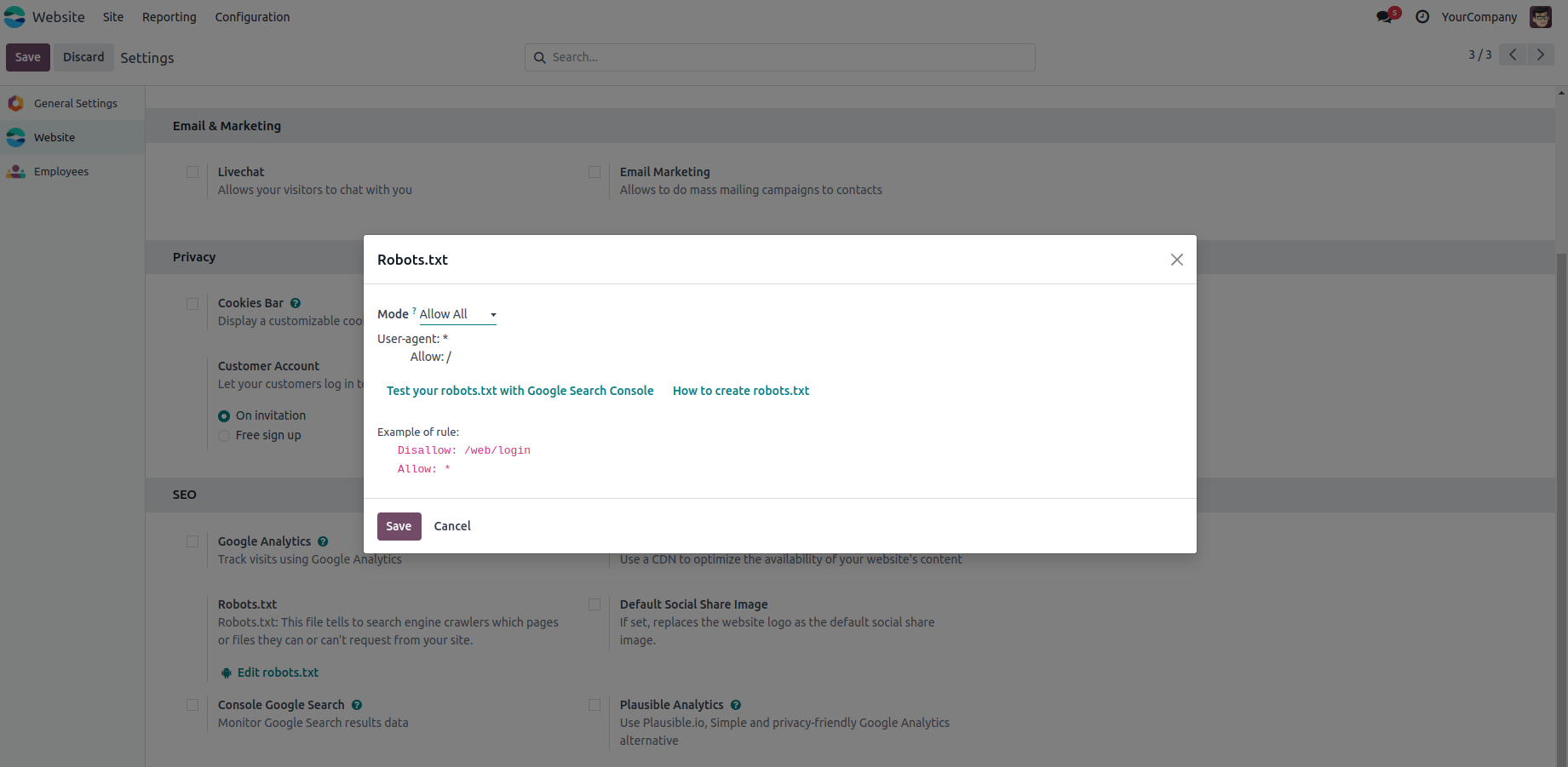Click the Google Analytics help icon
Screen dimensions: 1568x767
pos(323,541)
